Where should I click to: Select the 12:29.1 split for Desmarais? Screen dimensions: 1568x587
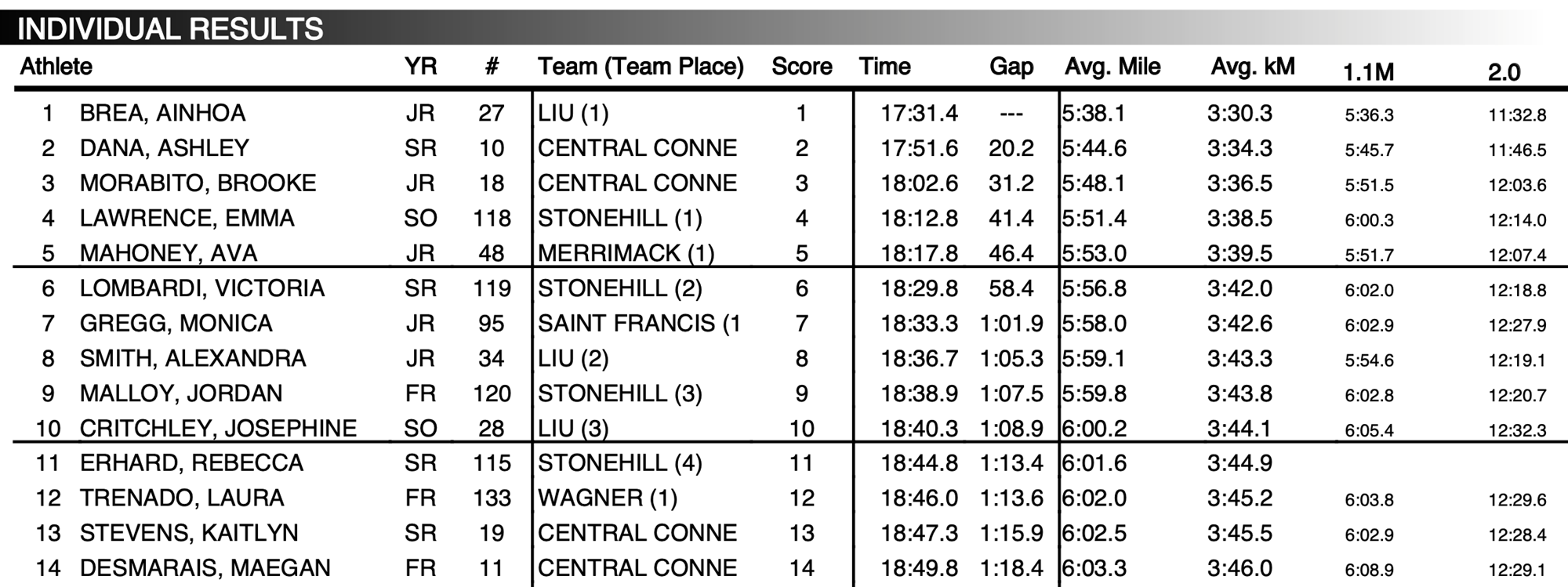1517,570
